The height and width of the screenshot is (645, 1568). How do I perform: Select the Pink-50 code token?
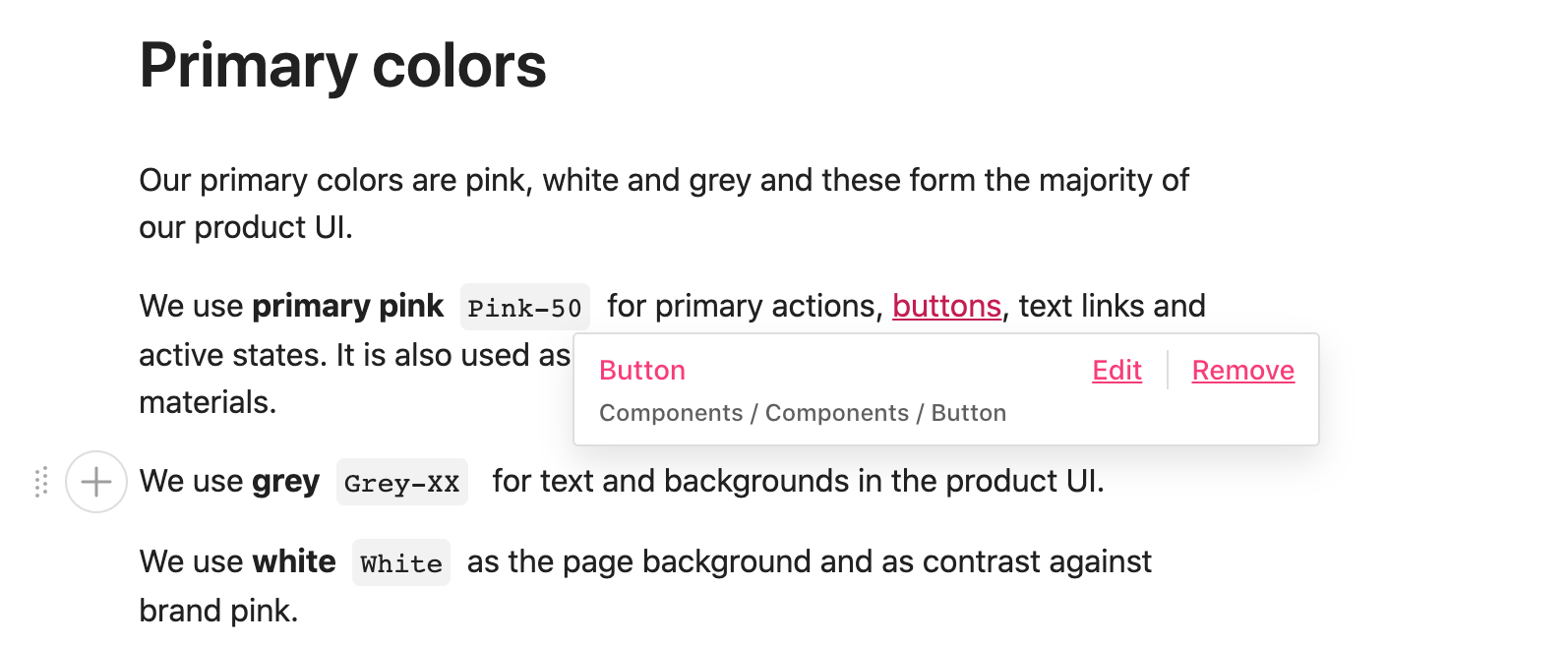click(525, 307)
